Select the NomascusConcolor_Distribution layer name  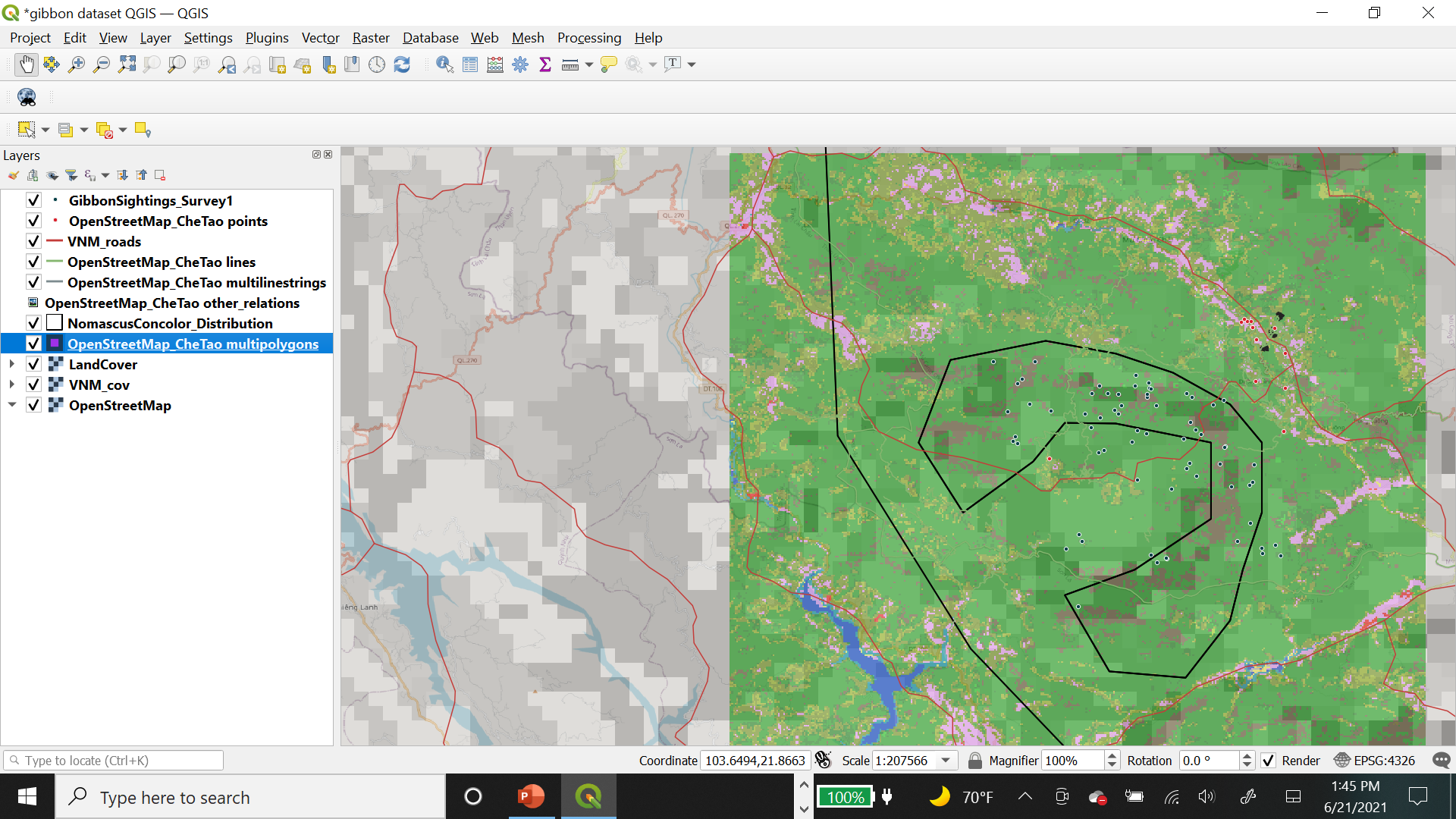170,323
